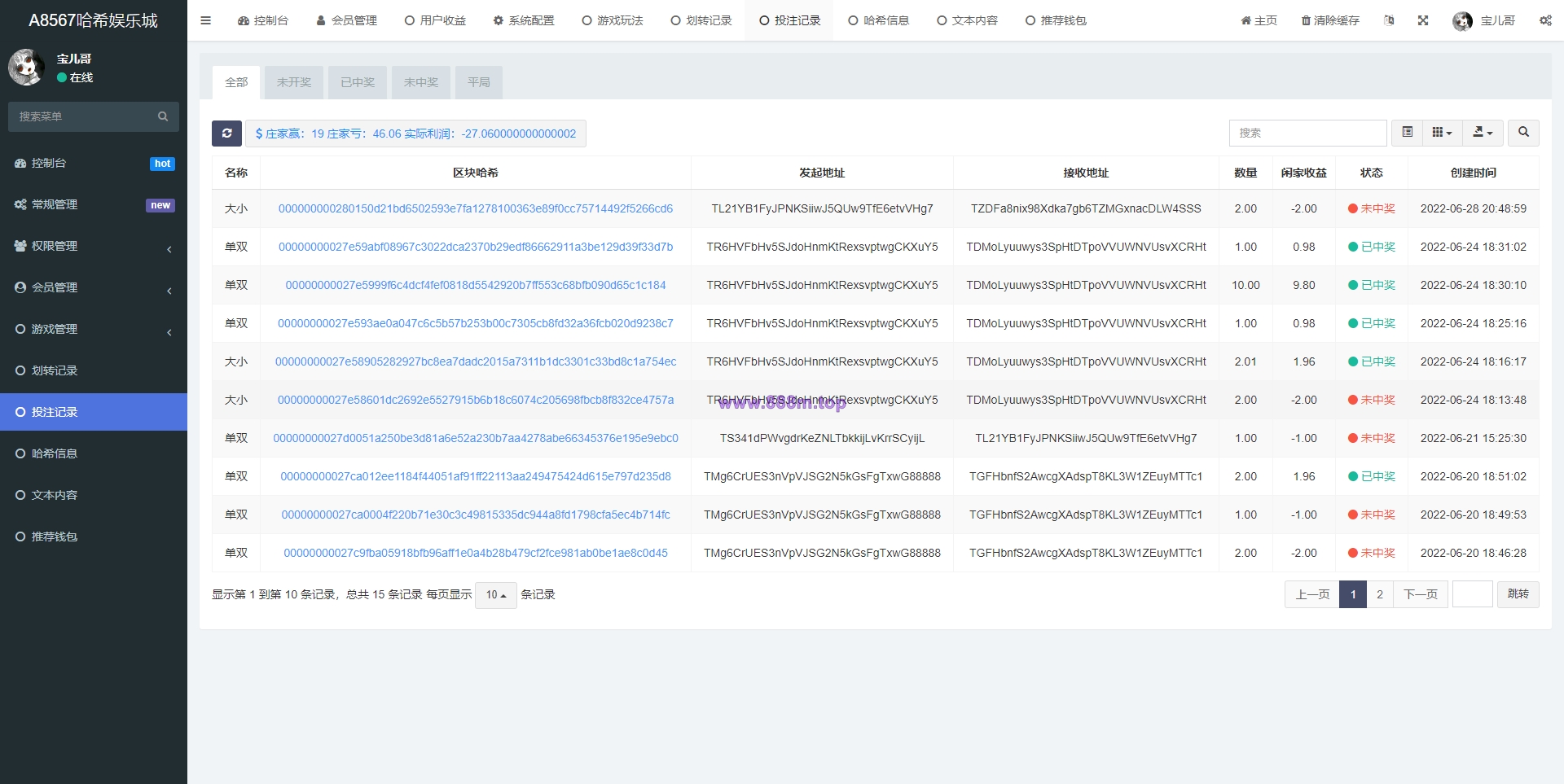Open 推荐钱包 in the left sidebar
Screen dimensions: 1564x784
[94, 537]
